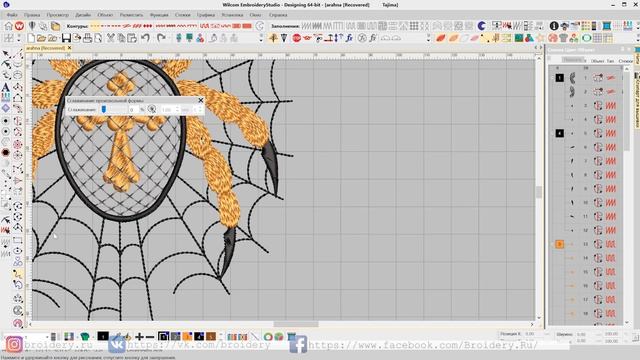Adjust the smoothing slider in the dialog

tap(104, 109)
